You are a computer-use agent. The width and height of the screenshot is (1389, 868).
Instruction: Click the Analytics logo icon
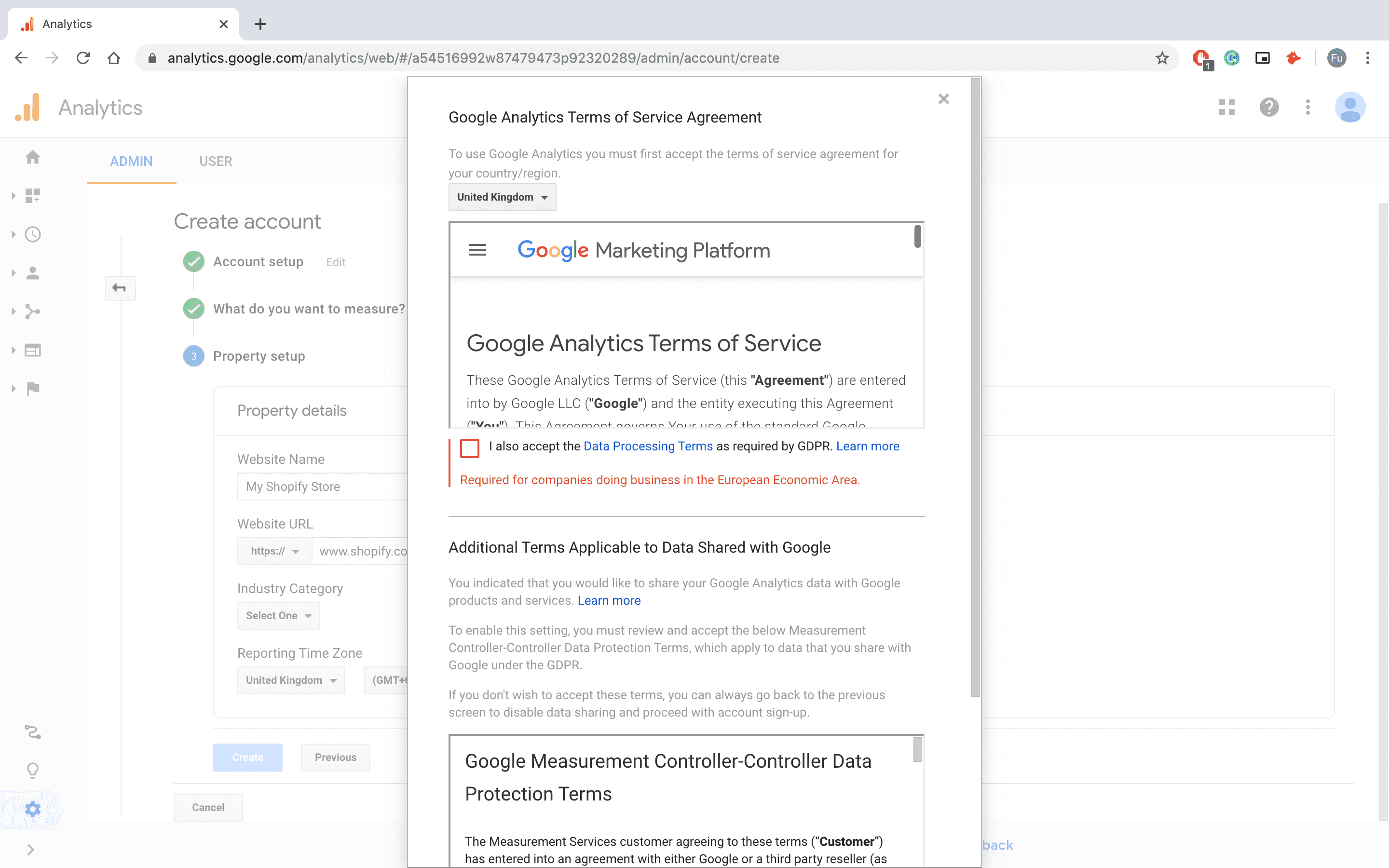coord(27,108)
